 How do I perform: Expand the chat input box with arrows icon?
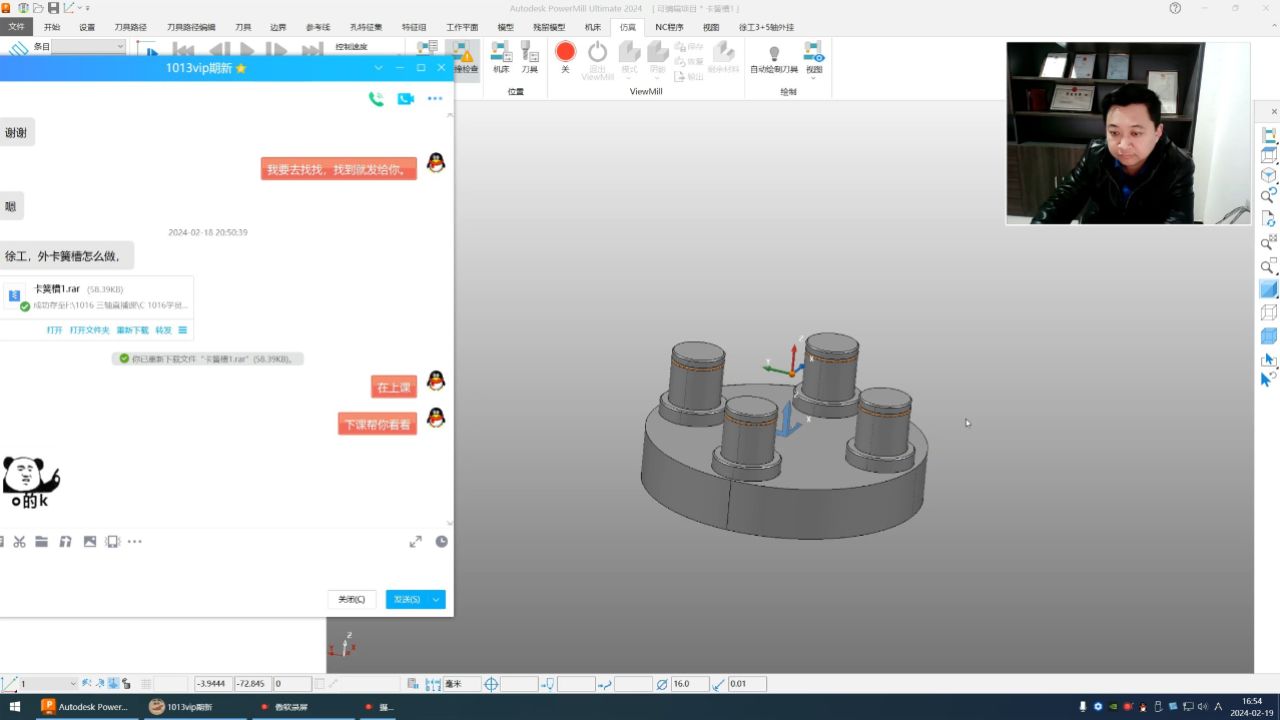pyautogui.click(x=415, y=542)
